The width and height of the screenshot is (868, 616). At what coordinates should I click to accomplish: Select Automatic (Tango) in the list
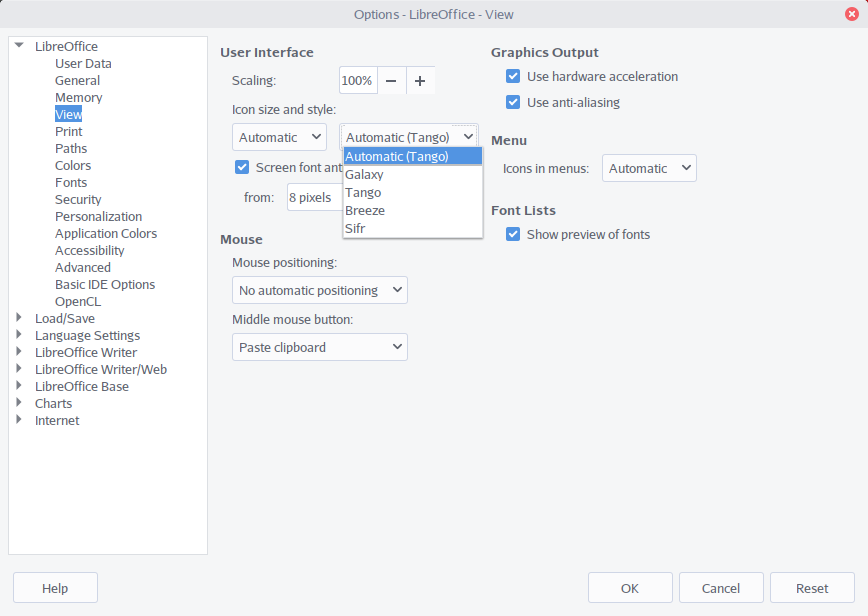(412, 156)
